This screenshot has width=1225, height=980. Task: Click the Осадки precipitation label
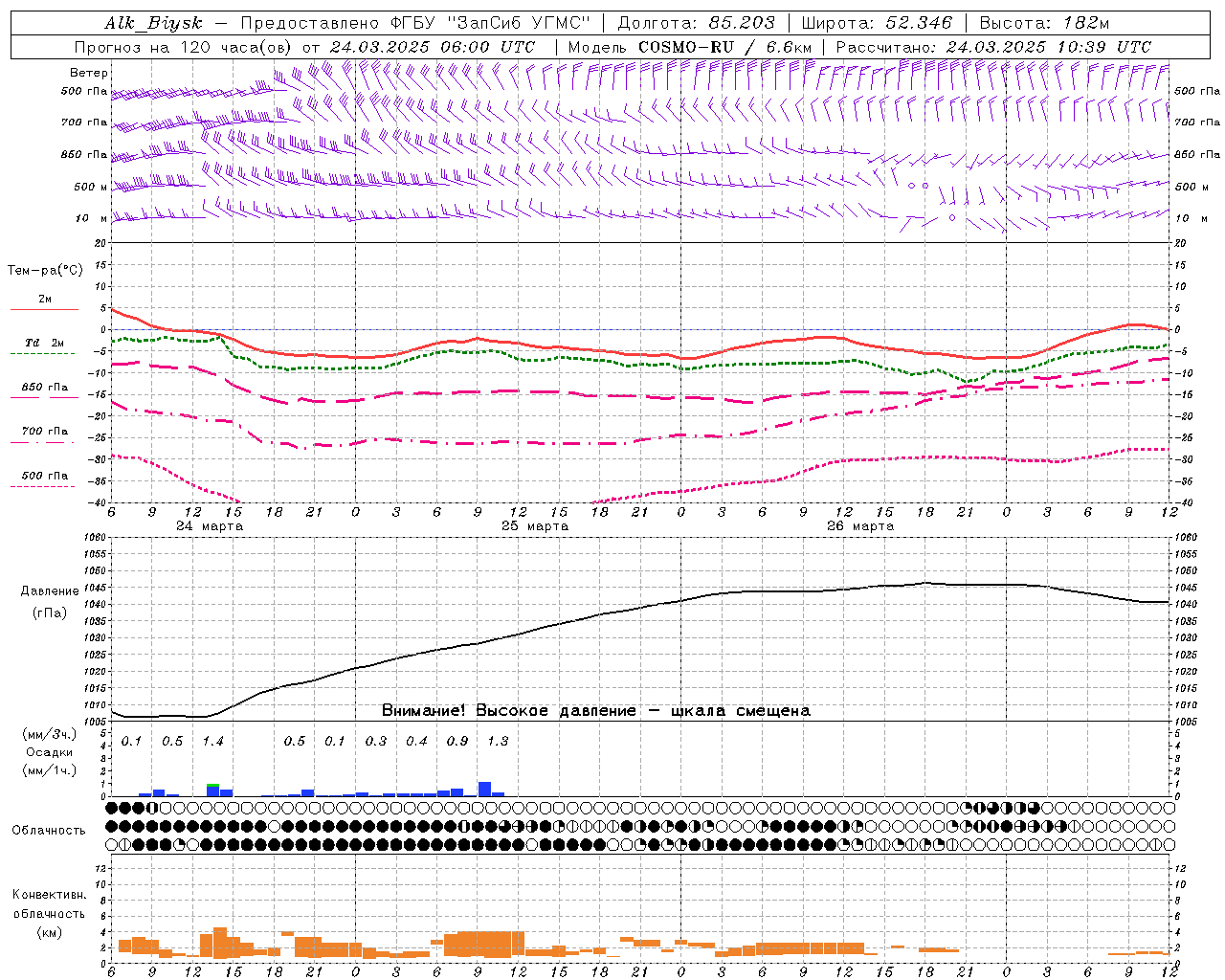click(50, 752)
